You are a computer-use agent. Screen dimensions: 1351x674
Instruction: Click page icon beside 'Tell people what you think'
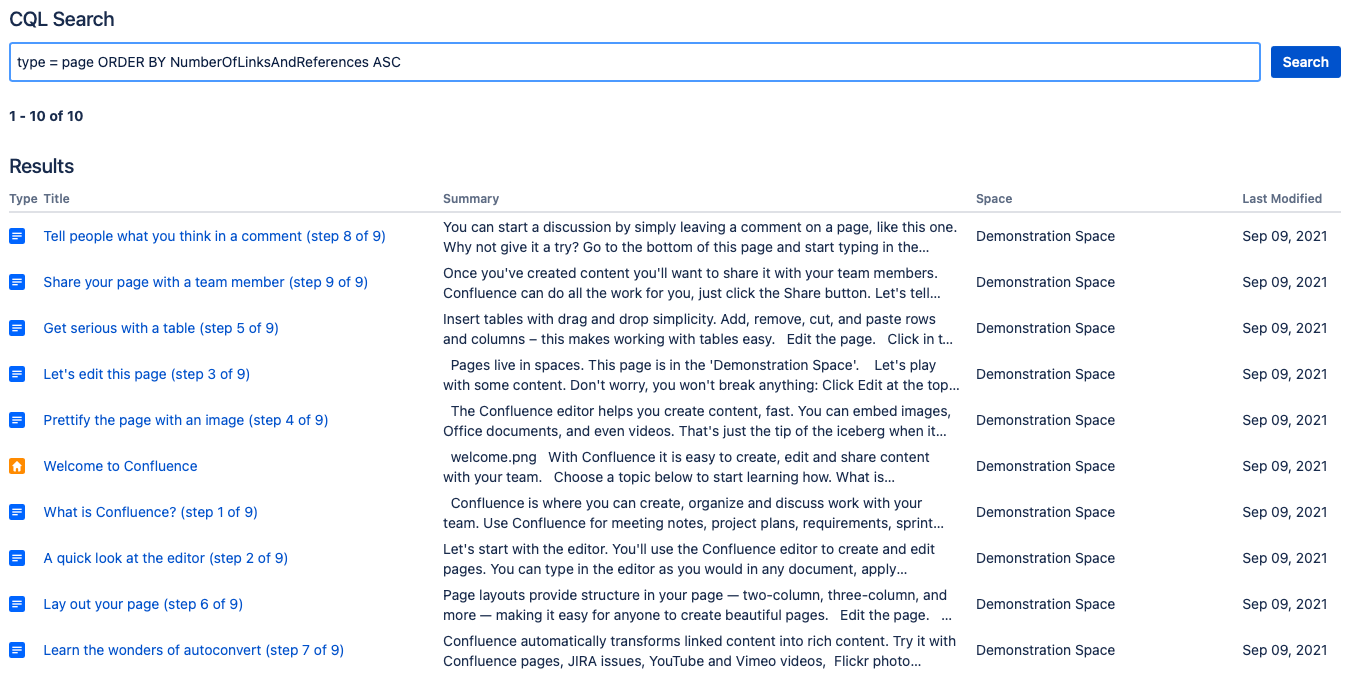click(17, 236)
